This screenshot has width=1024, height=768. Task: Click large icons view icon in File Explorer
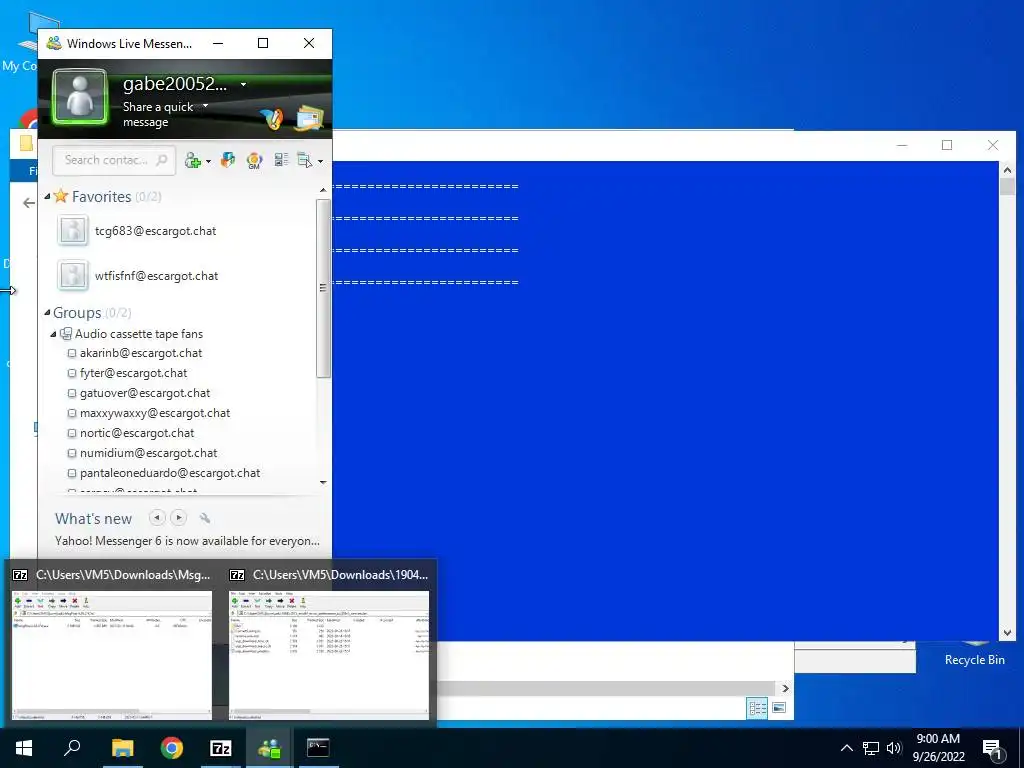778,708
